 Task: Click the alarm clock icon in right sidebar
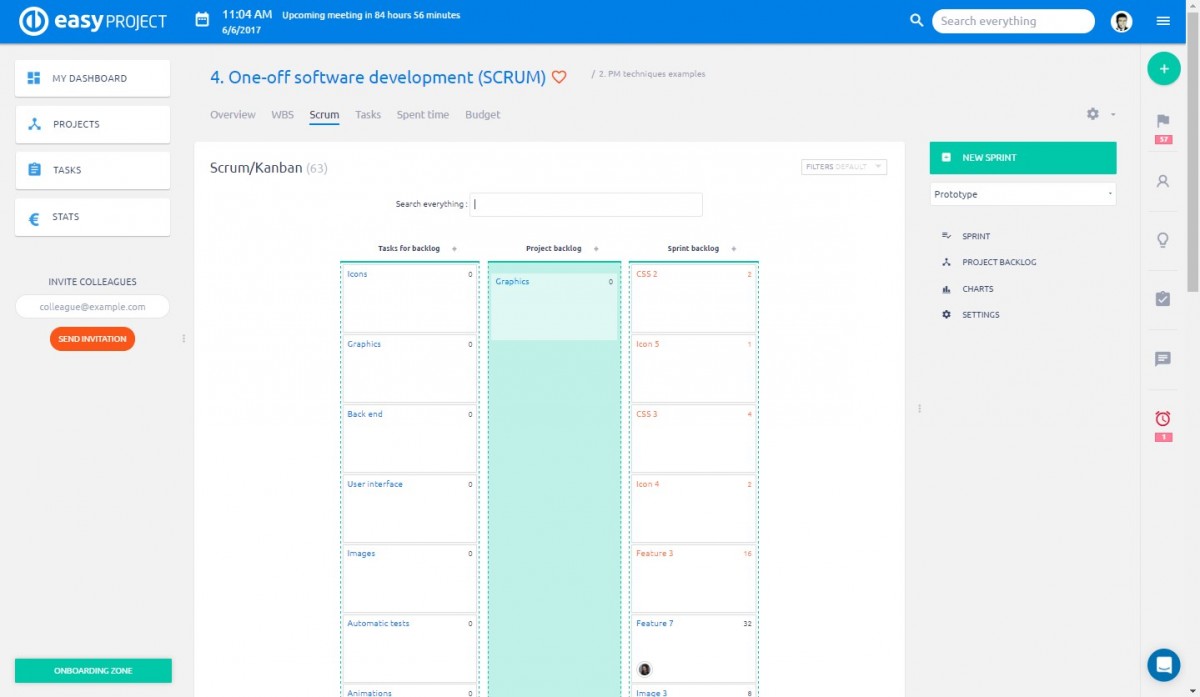(1163, 418)
